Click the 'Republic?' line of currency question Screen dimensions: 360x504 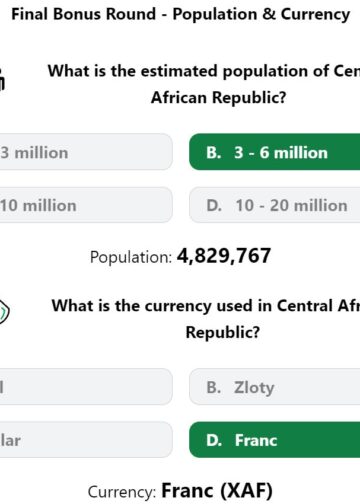point(223,332)
